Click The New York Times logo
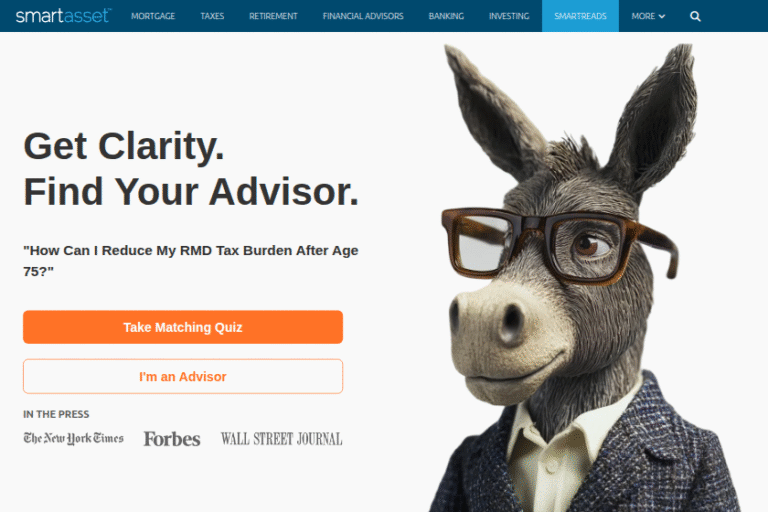768x512 pixels. pos(73,438)
